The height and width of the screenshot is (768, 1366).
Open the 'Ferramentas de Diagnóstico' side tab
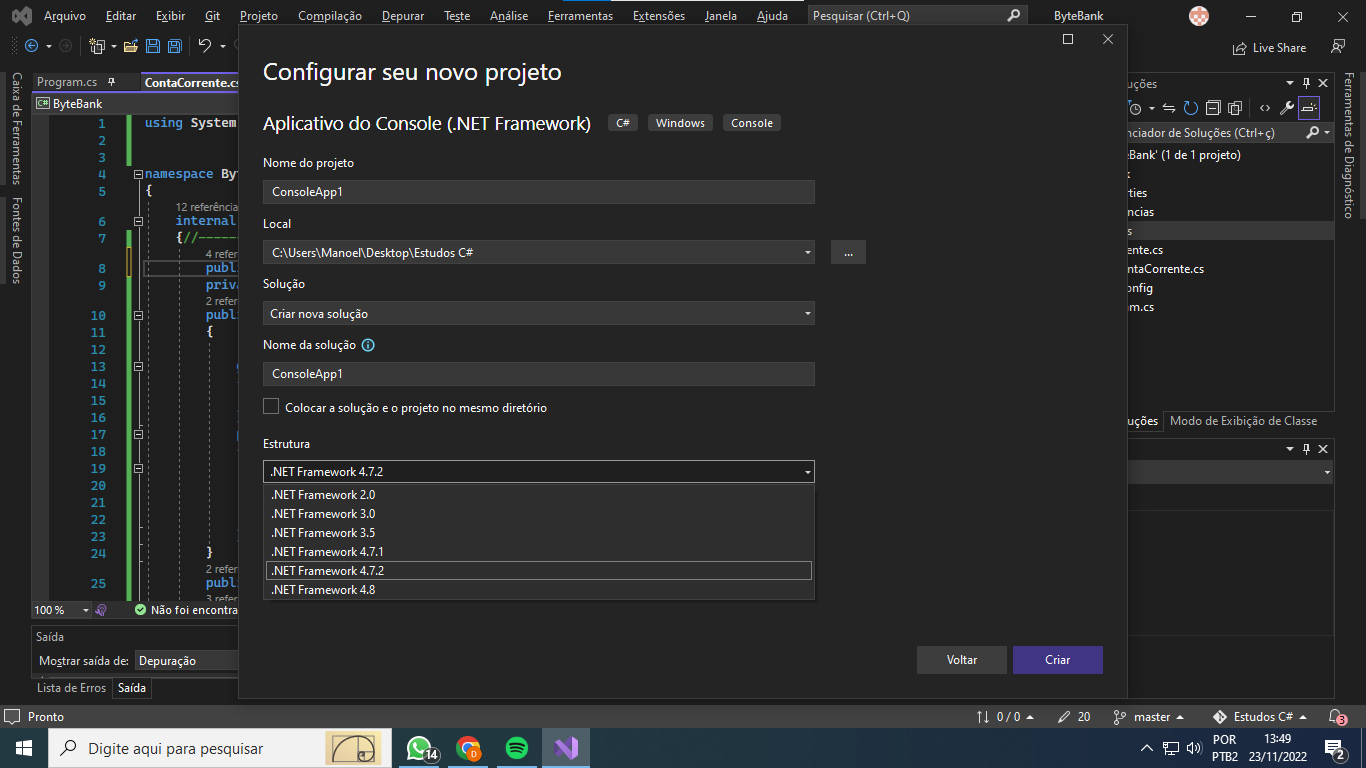click(1348, 145)
